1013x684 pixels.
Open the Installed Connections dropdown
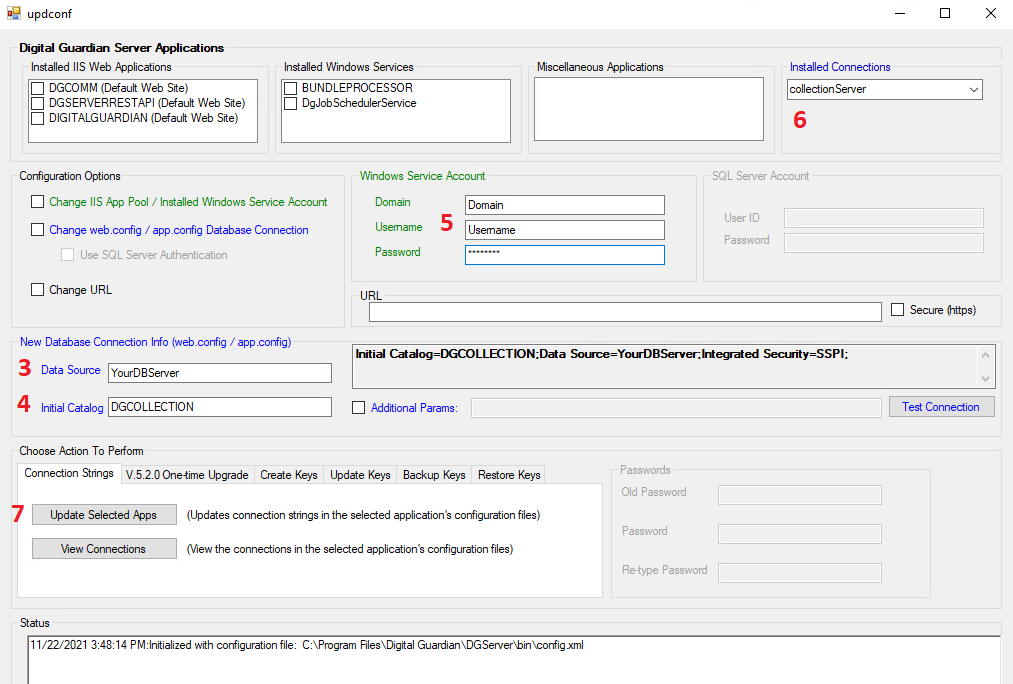tap(974, 89)
